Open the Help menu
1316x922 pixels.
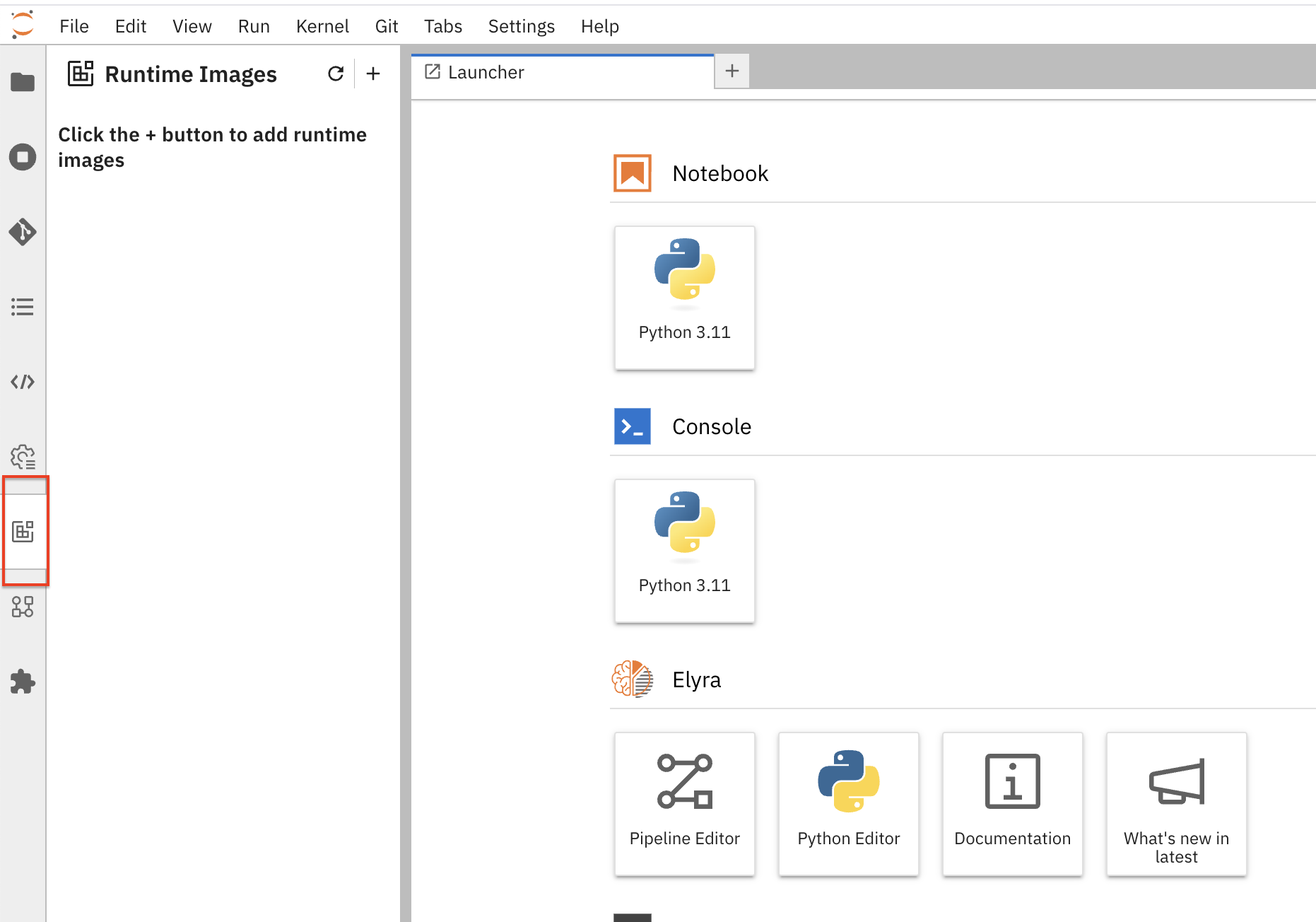pos(600,26)
